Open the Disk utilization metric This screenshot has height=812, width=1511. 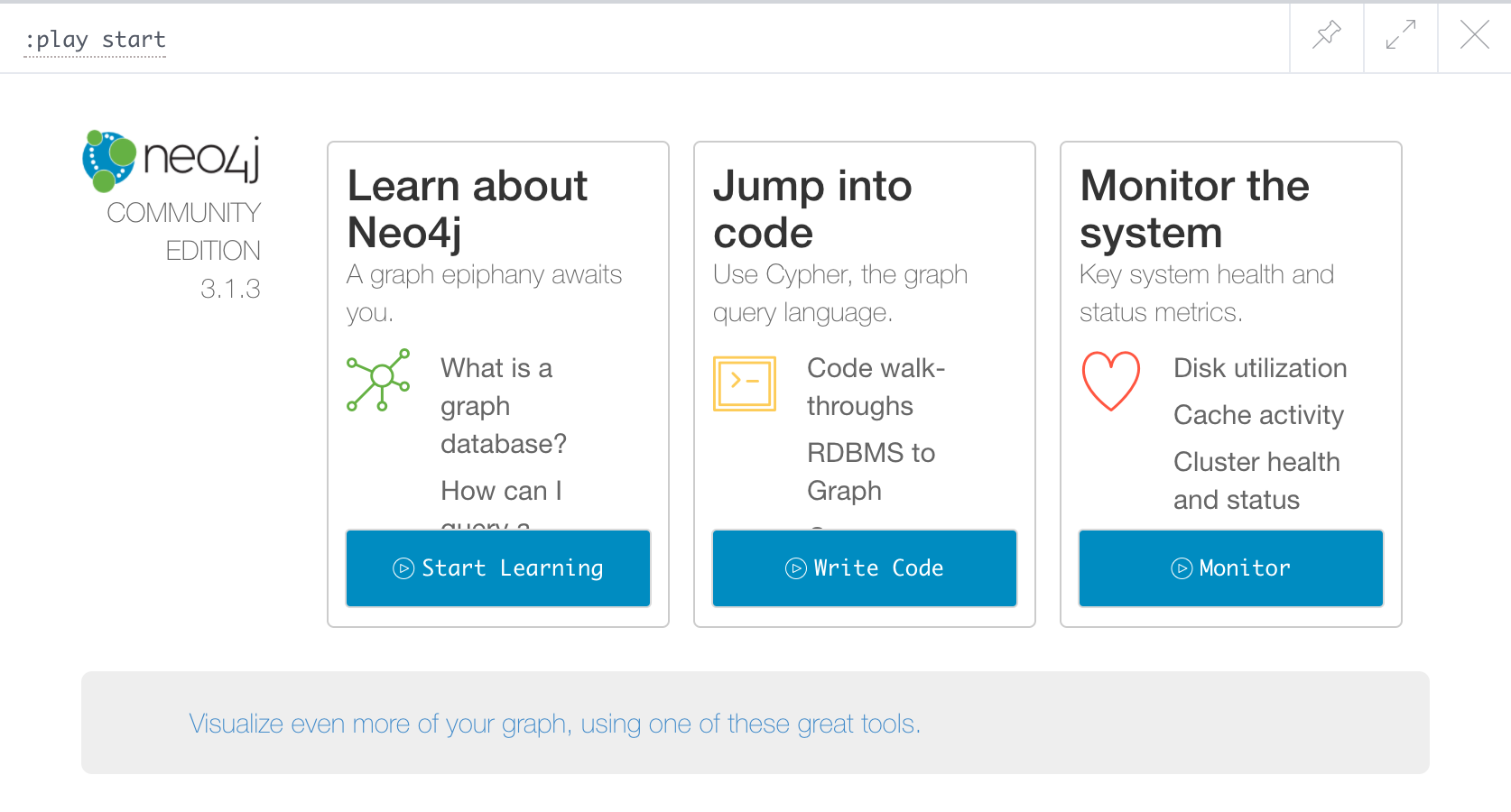click(x=1259, y=368)
